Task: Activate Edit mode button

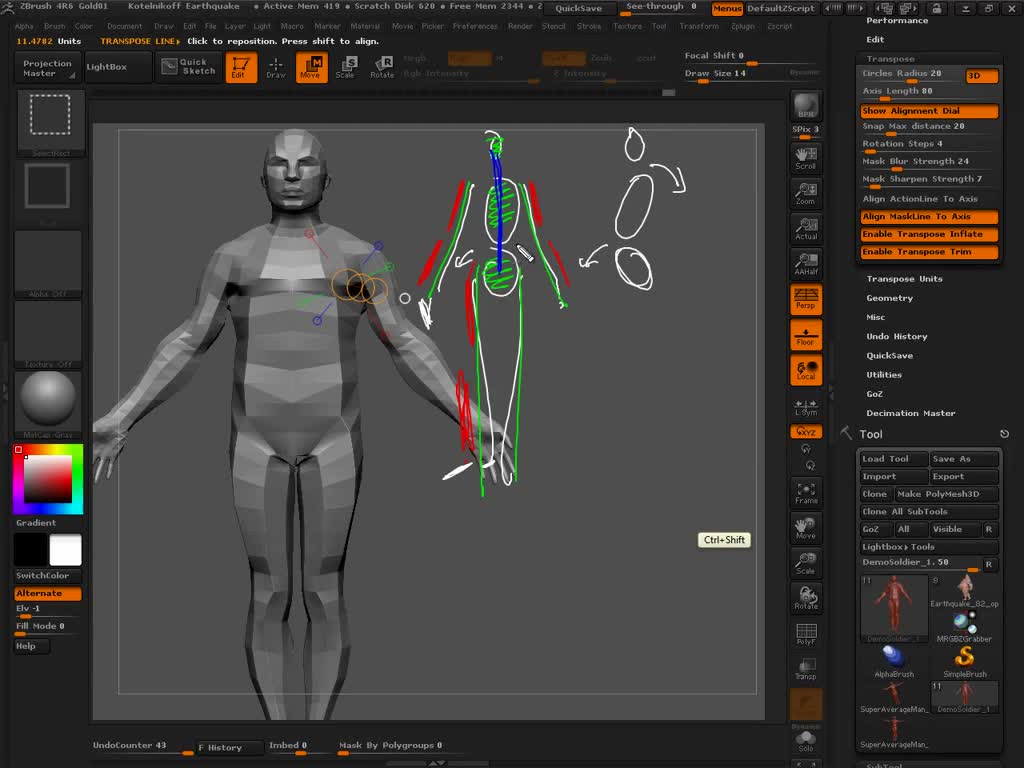Action: (x=240, y=68)
